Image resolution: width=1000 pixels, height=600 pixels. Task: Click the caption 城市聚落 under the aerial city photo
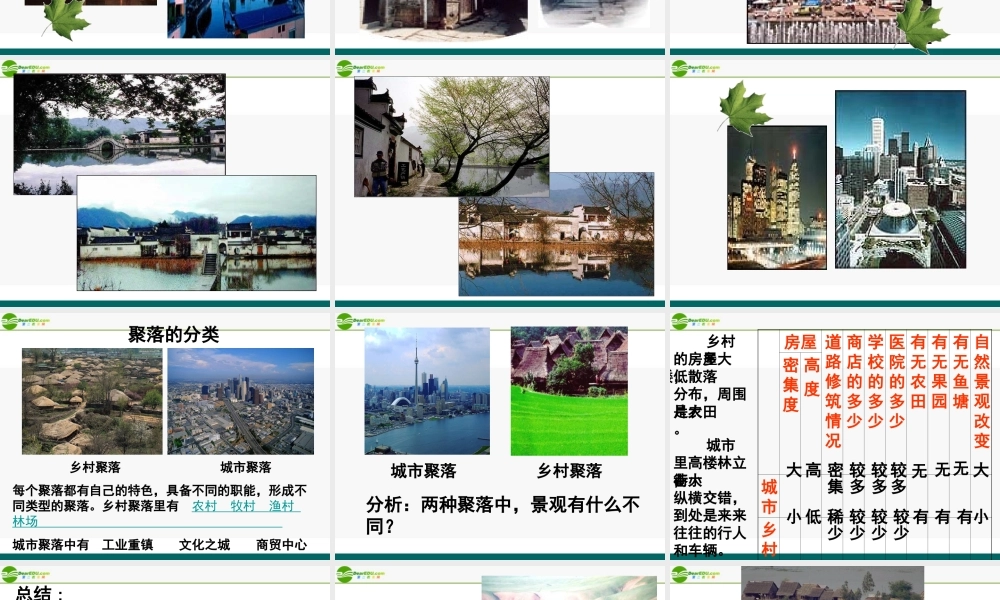246,467
